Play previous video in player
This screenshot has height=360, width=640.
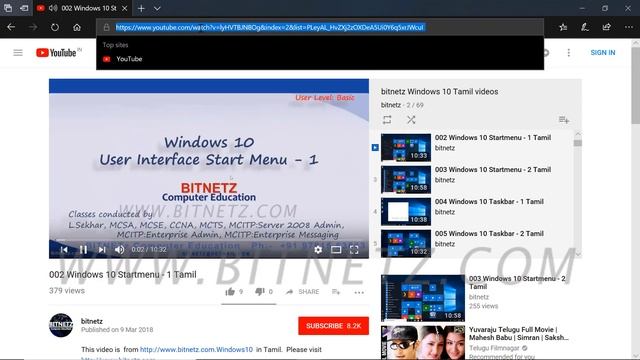tap(64, 249)
